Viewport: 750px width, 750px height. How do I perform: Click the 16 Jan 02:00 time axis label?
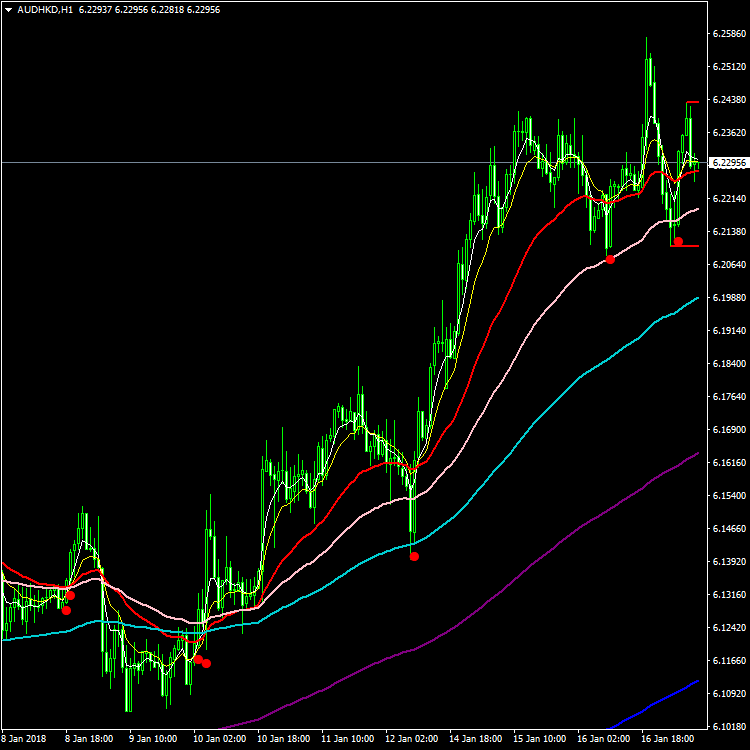[604, 739]
